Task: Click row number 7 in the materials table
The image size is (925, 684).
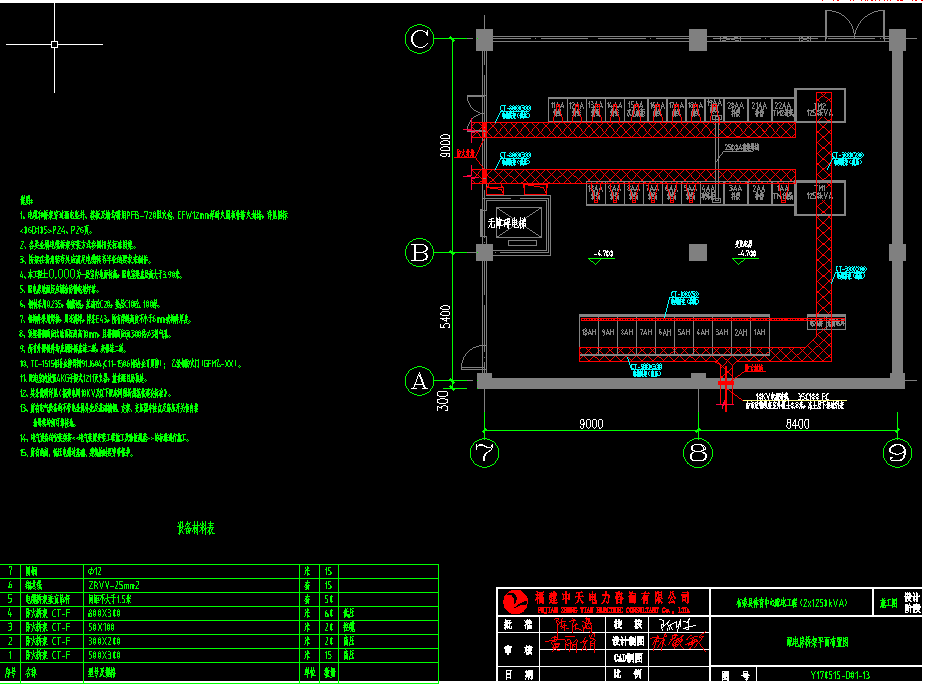Action: [x=10, y=571]
